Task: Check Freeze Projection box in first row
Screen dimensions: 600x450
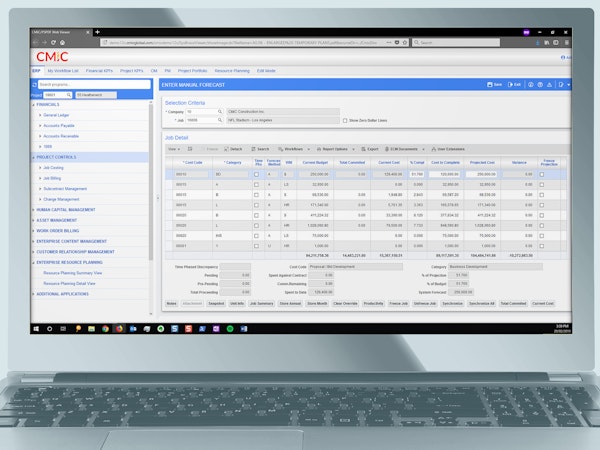Action: [x=542, y=174]
